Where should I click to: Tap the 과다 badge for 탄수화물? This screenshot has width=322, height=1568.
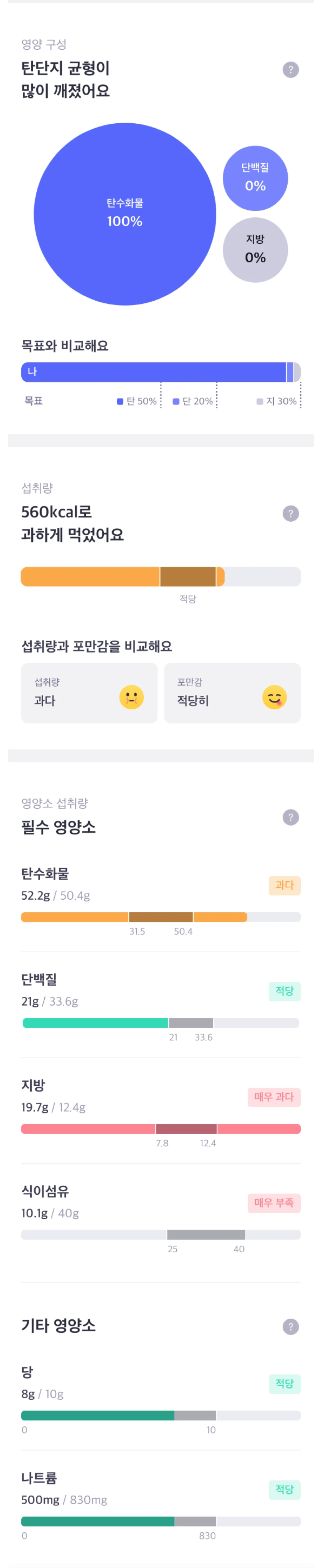coord(284,885)
